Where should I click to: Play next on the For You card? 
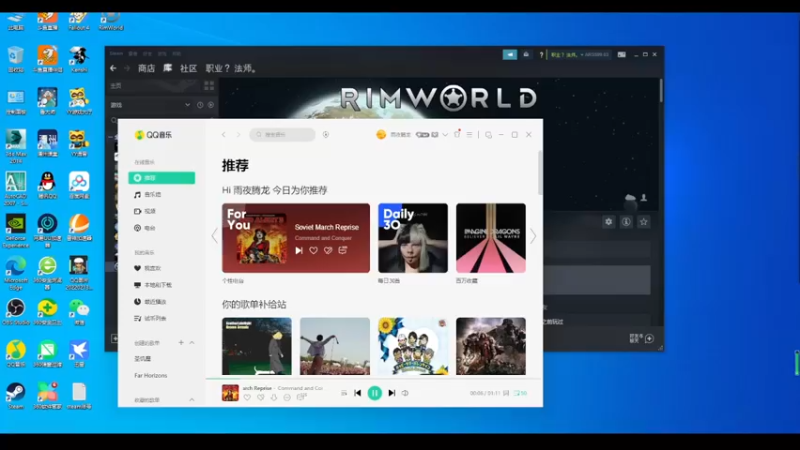(299, 251)
